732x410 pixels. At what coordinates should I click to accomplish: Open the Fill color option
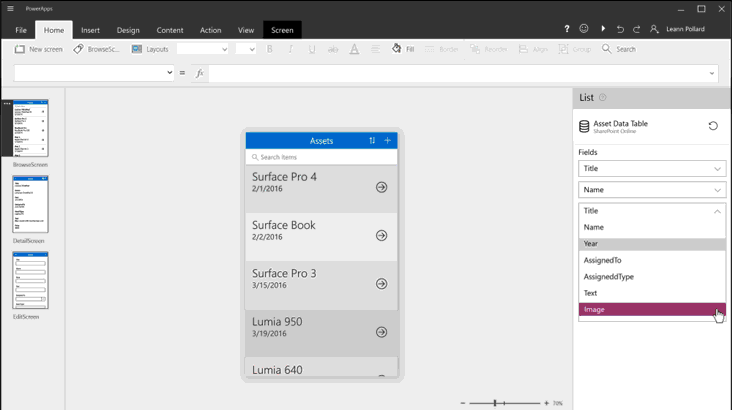pos(403,49)
